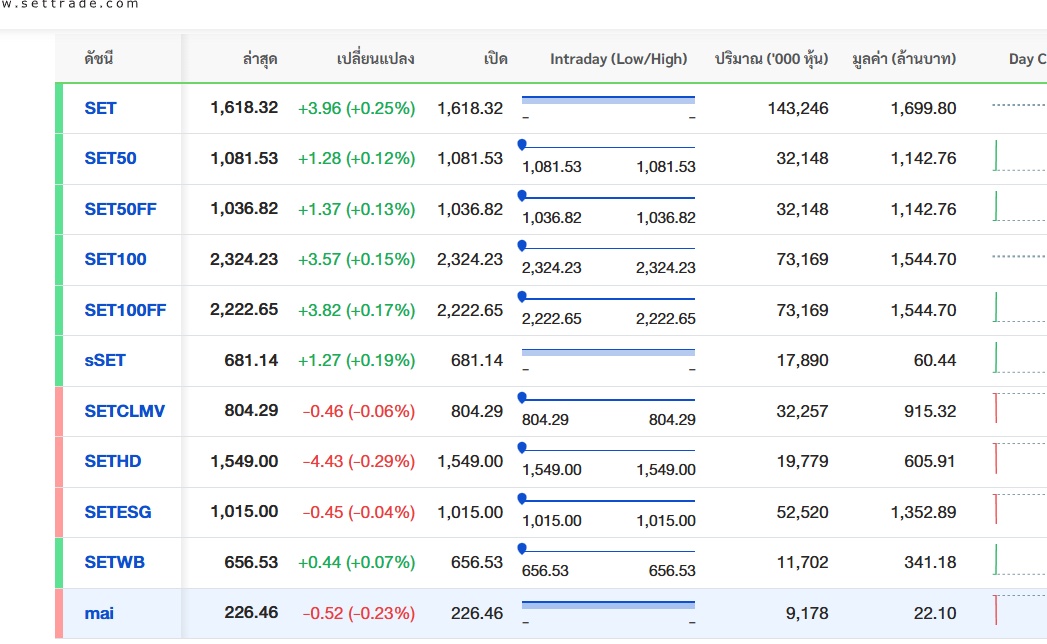The height and width of the screenshot is (644, 1047).
Task: Select volume 11,702 in SETWB row
Action: [803, 562]
